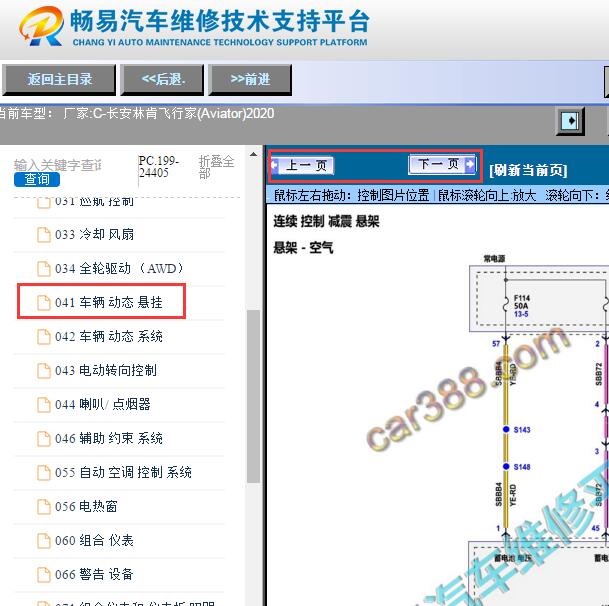Screen dimensions: 609x606
Task: Click the 返回主目录 button
Action: (59, 80)
